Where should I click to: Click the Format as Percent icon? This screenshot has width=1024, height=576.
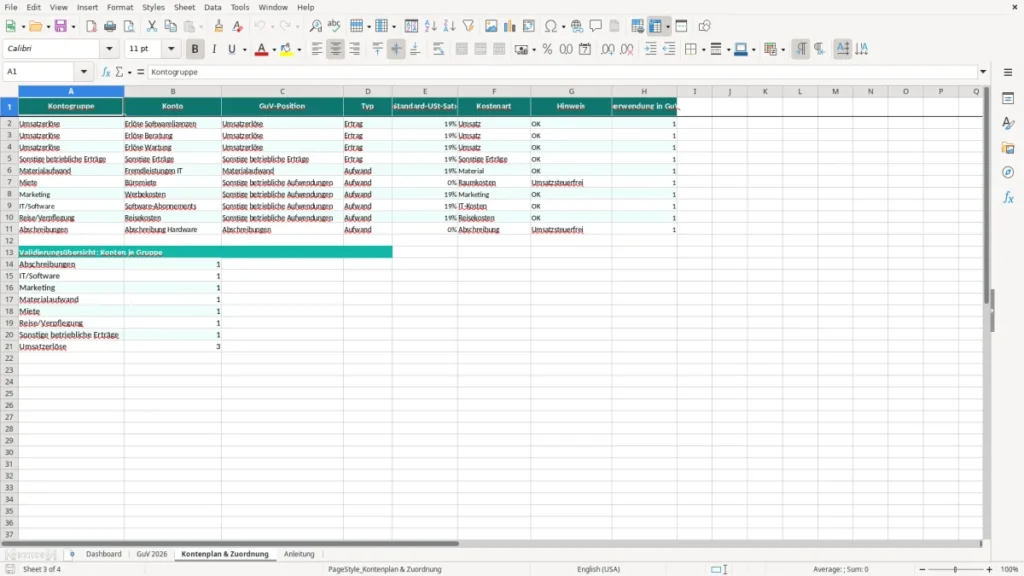click(547, 49)
